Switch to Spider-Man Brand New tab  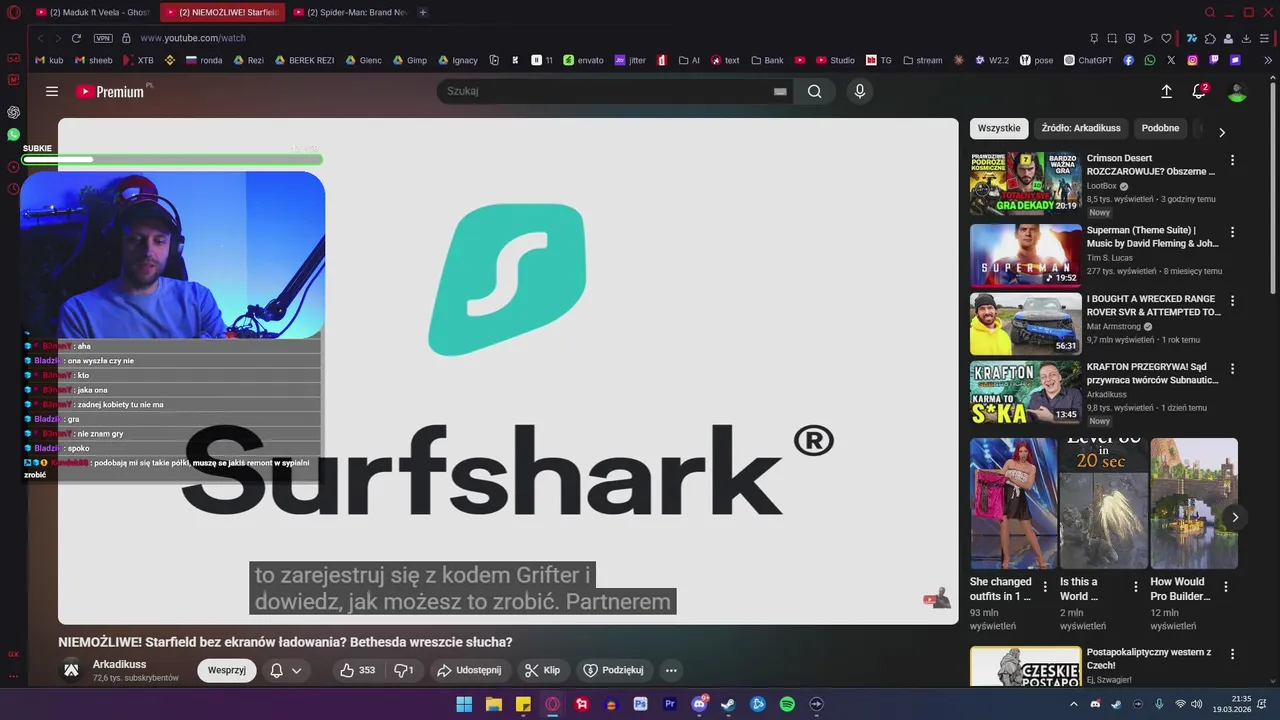[349, 12]
